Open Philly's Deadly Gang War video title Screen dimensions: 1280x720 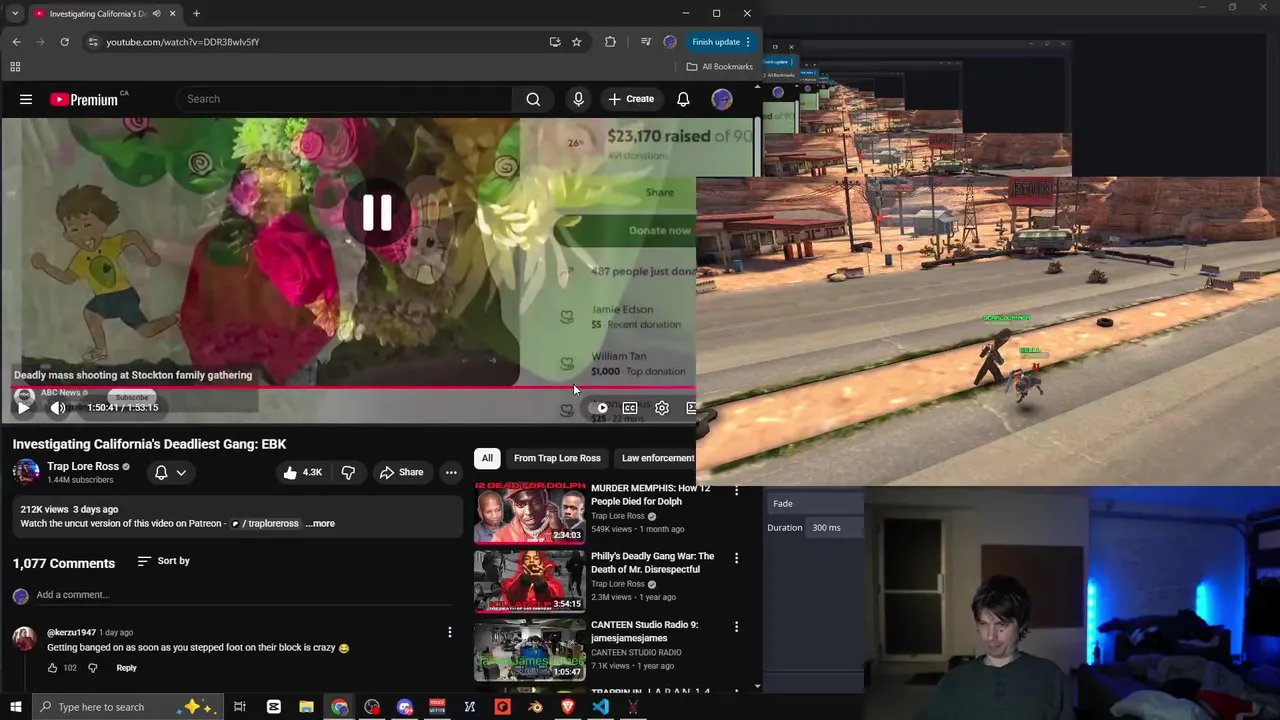pos(652,563)
